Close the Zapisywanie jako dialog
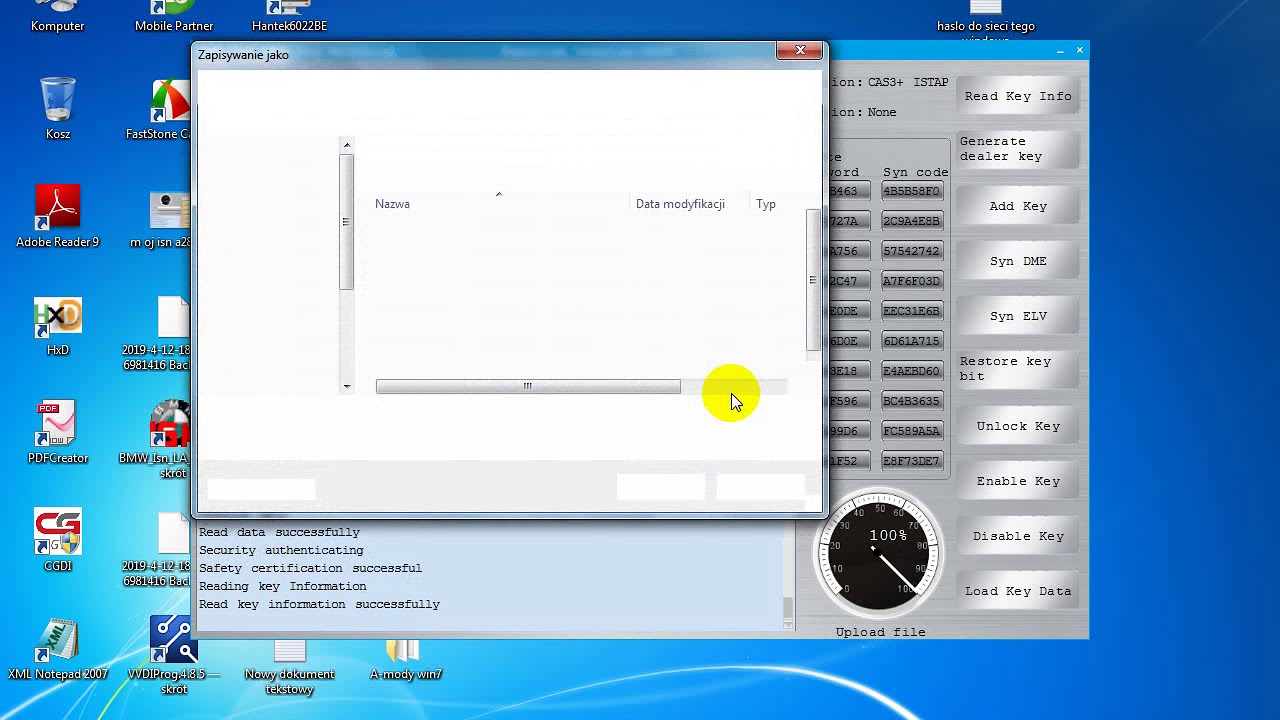This screenshot has width=1280, height=720. point(800,50)
